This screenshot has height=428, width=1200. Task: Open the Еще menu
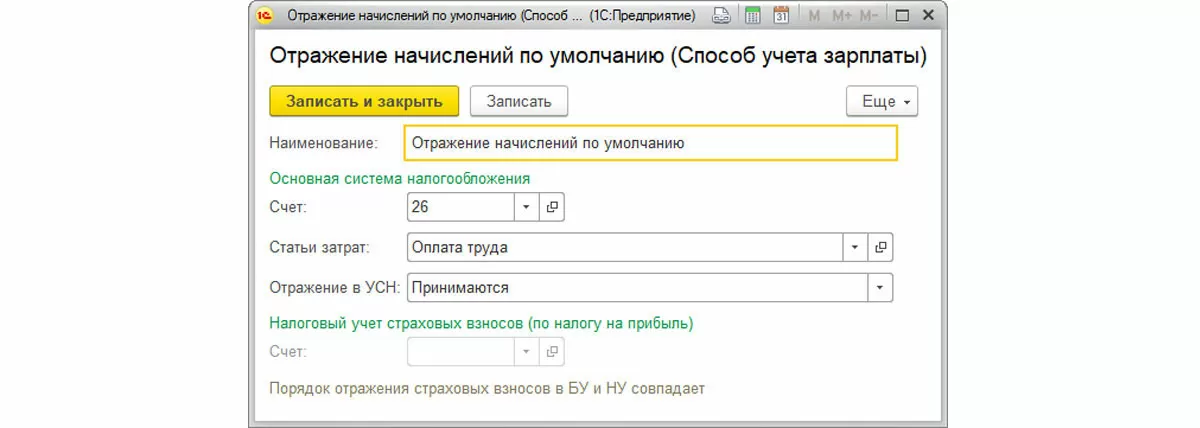coord(881,101)
